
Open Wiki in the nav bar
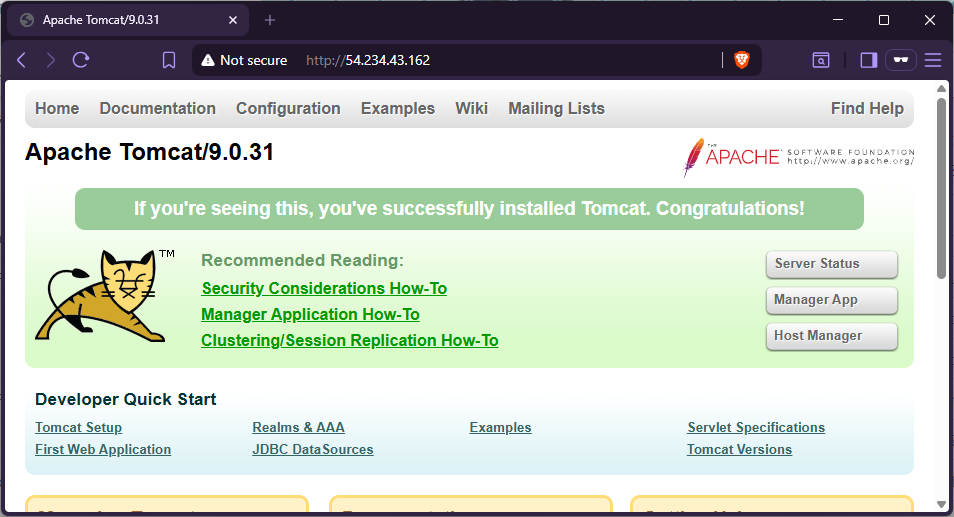pyautogui.click(x=472, y=108)
